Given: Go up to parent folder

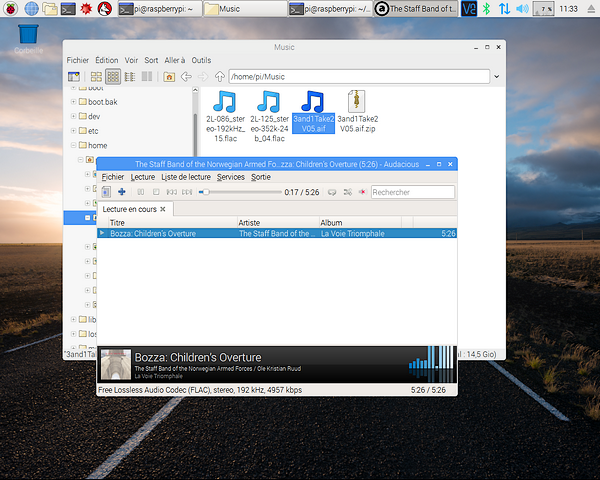Looking at the screenshot, I should [x=219, y=77].
